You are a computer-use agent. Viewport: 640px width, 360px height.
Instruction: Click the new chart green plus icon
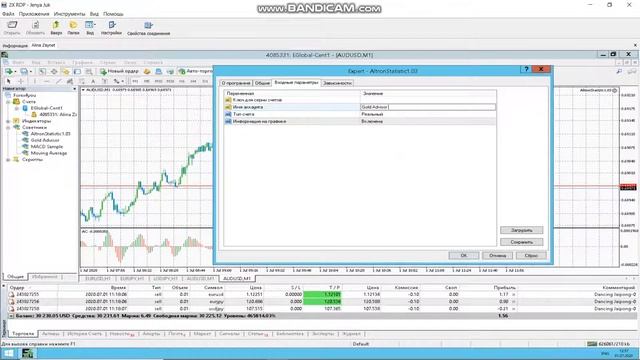click(9, 71)
